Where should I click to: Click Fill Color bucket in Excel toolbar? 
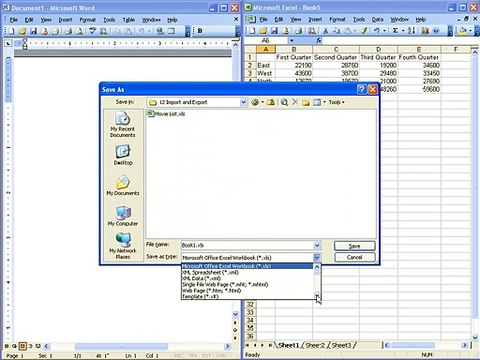463,31
